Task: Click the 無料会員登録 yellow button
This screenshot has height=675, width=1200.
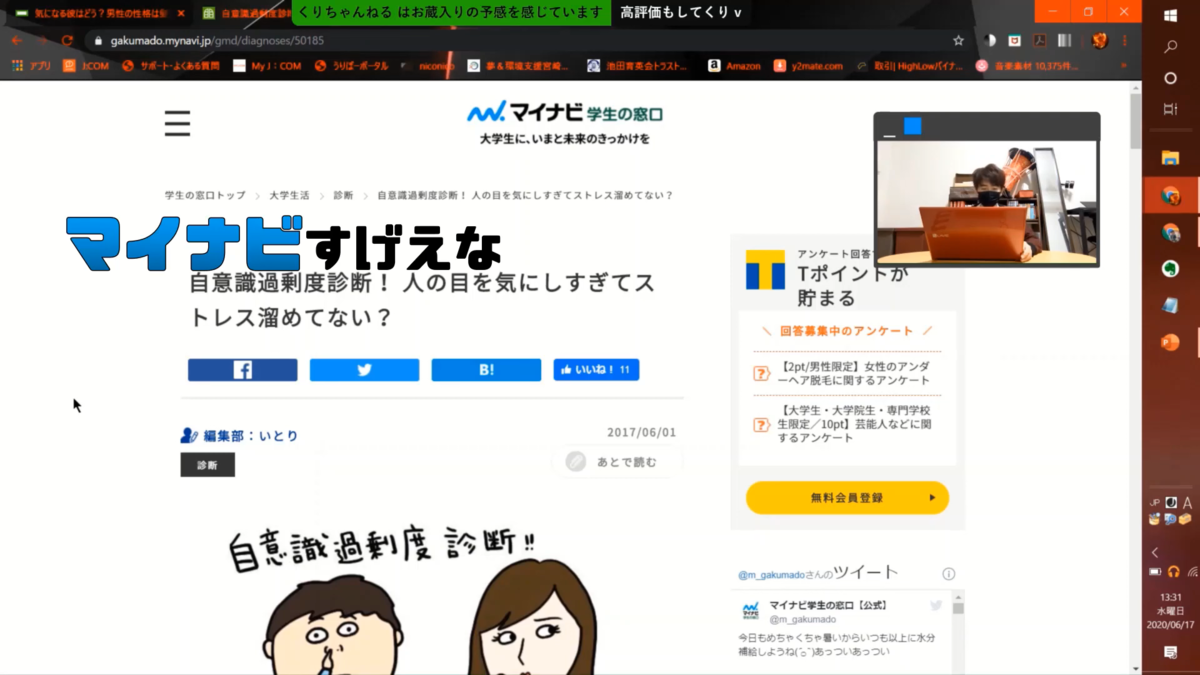Action: 847,497
